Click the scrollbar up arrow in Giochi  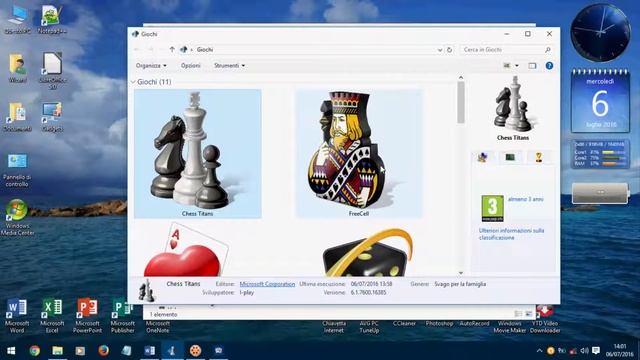coord(461,78)
